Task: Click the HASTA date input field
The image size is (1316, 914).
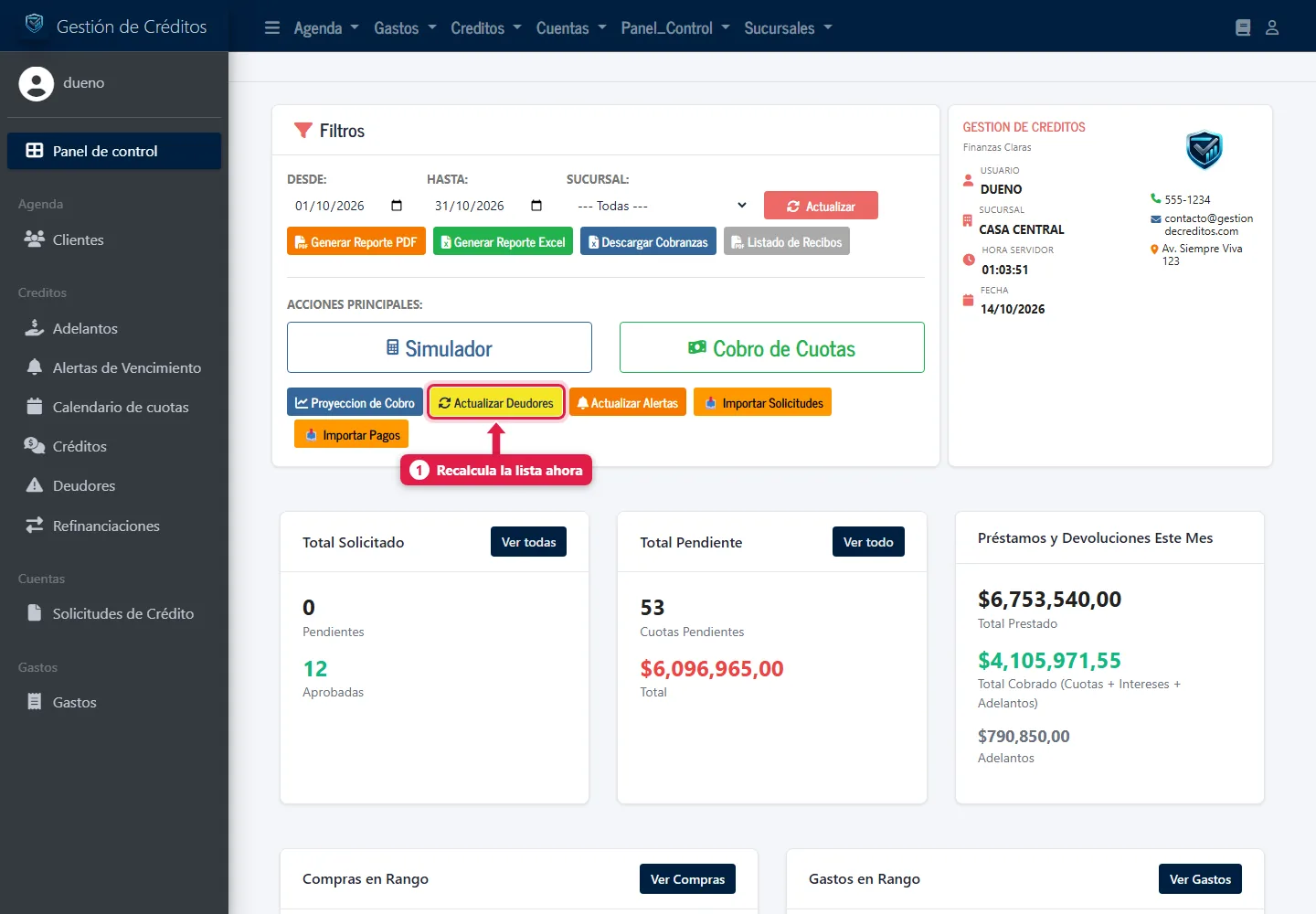Action: (x=489, y=206)
